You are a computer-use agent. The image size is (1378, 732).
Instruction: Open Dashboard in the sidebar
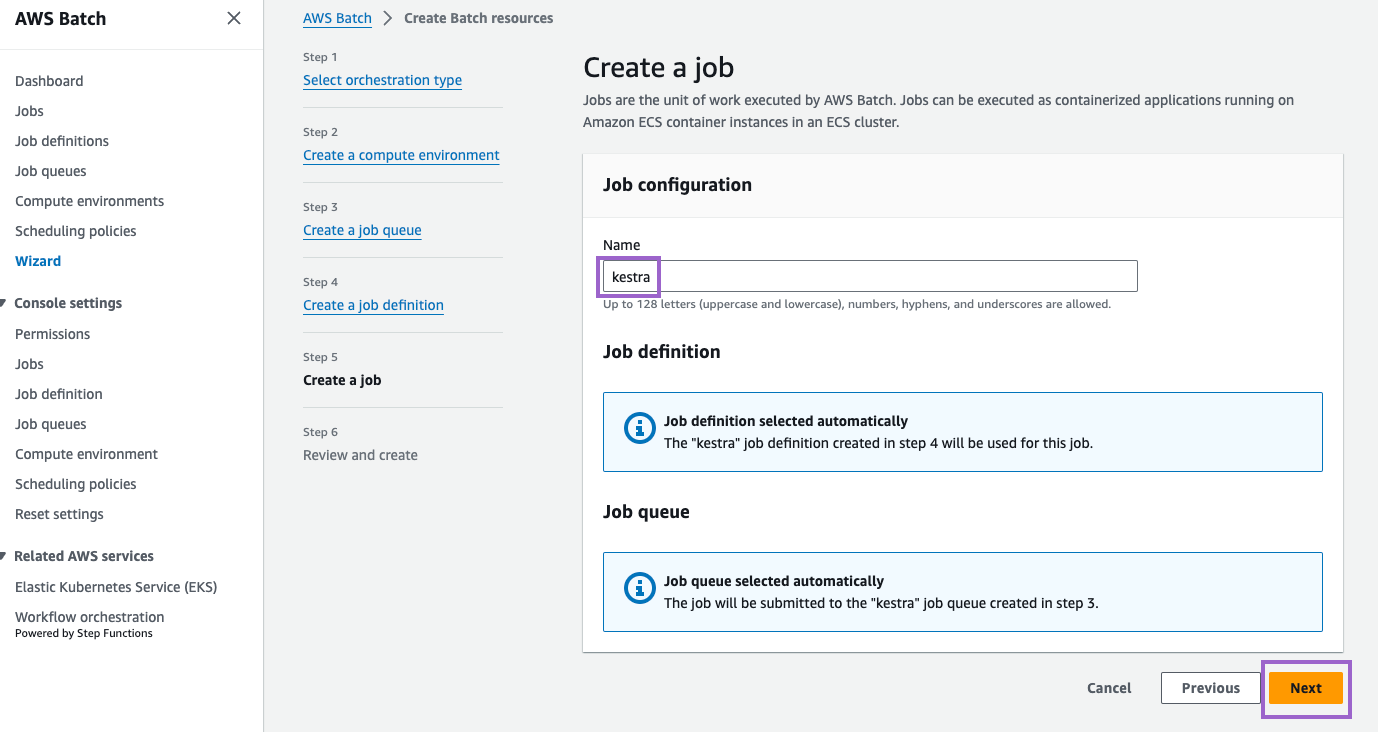tap(49, 81)
